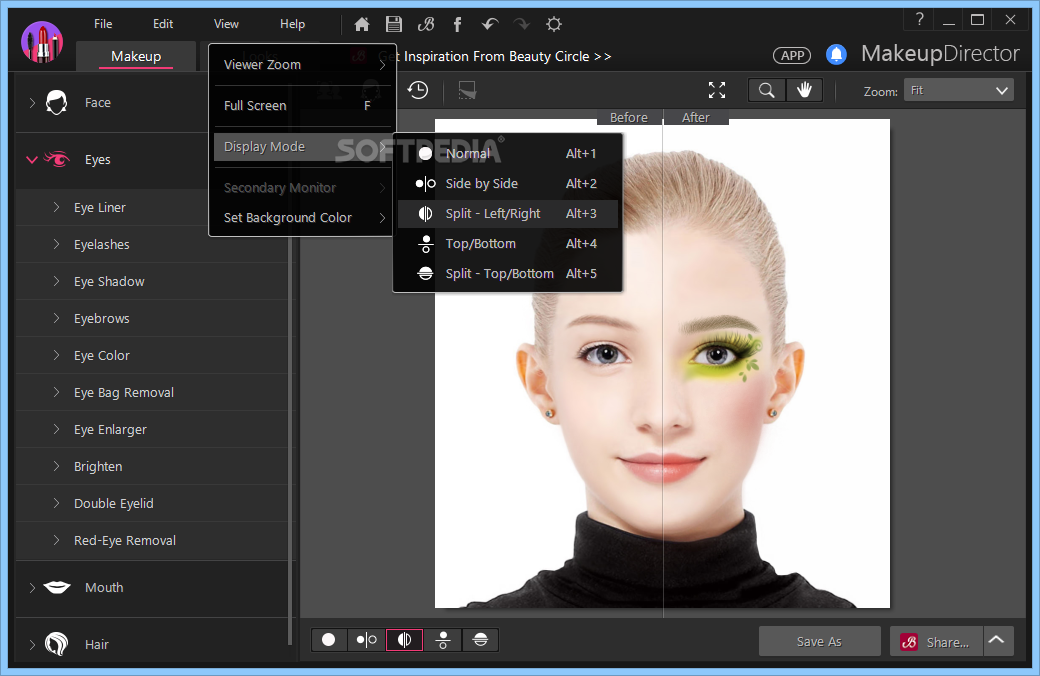
Task: Toggle Split Left/Right button at bottom
Action: click(x=405, y=640)
